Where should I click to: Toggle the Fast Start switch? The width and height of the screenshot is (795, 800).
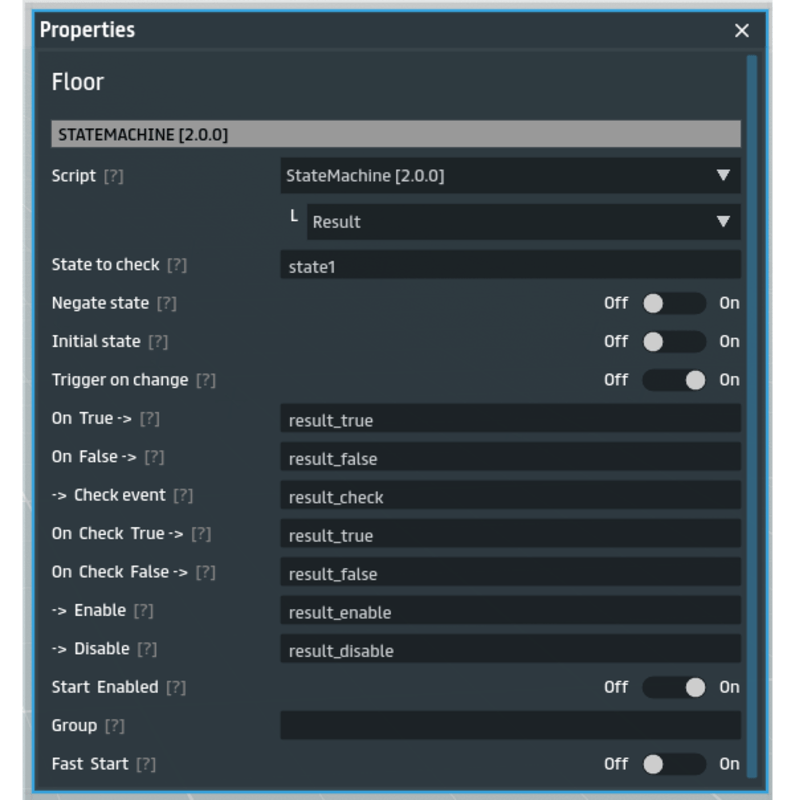[x=673, y=764]
